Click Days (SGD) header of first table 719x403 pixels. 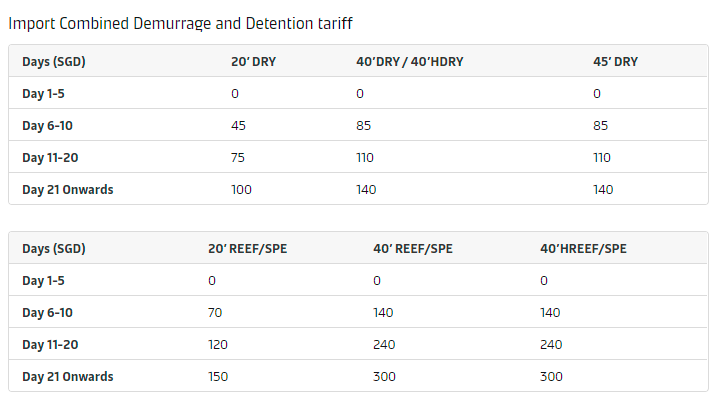pyautogui.click(x=54, y=61)
